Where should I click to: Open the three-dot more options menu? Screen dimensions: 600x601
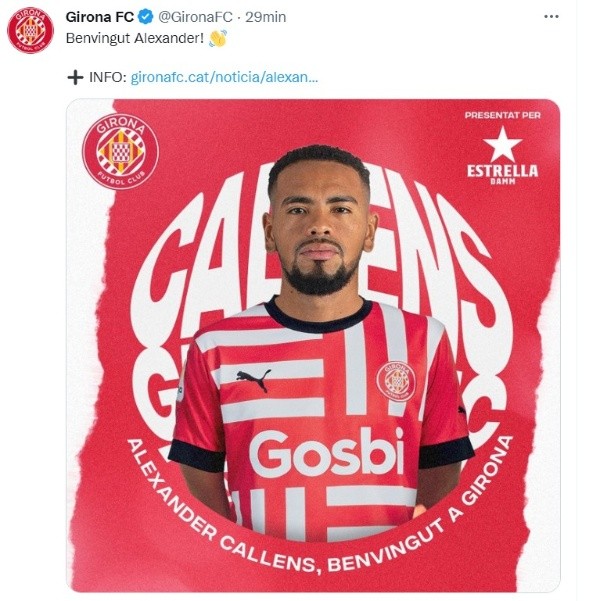(x=551, y=16)
